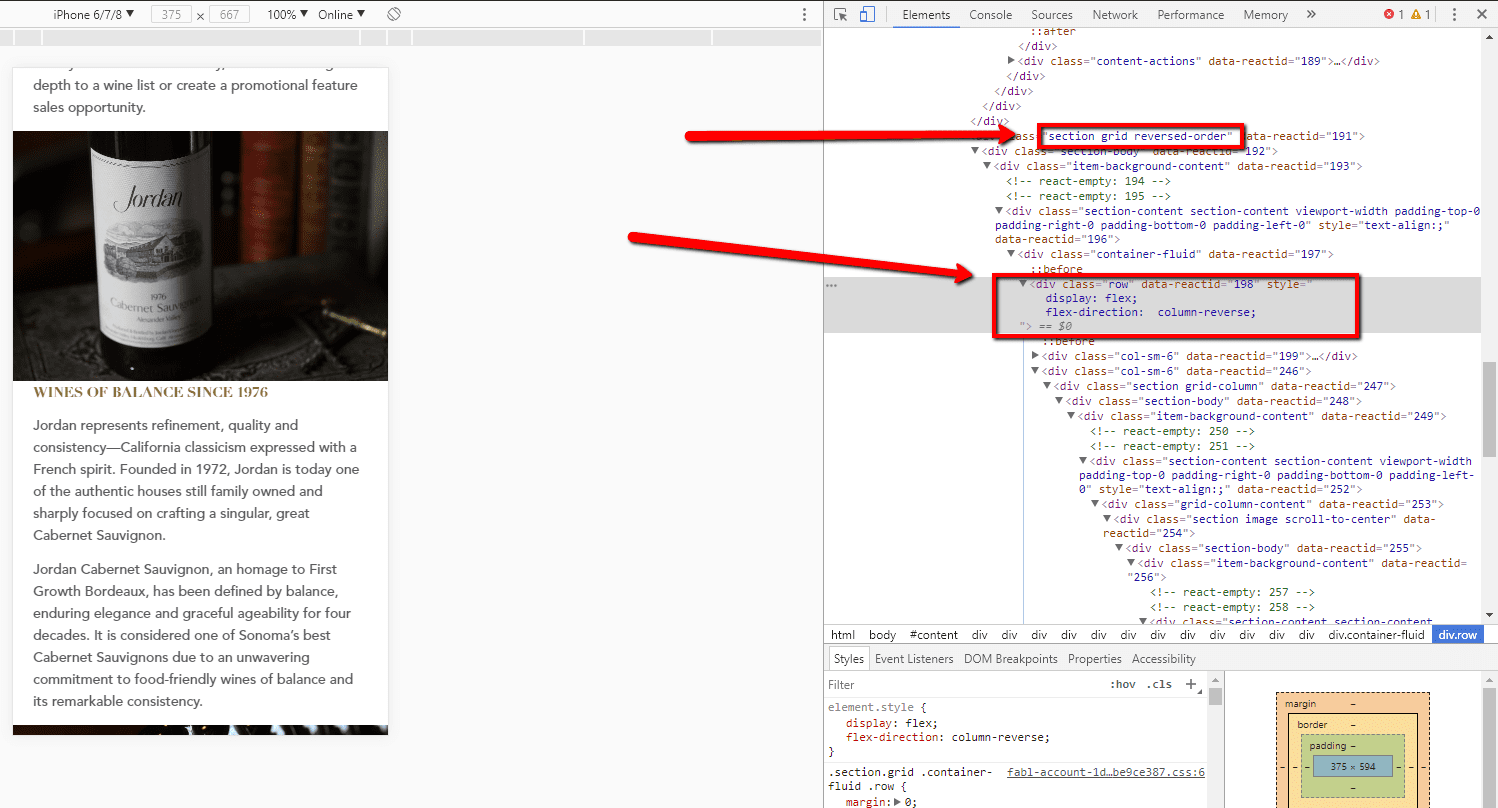Add a new style rule with plus icon

pyautogui.click(x=1191, y=684)
